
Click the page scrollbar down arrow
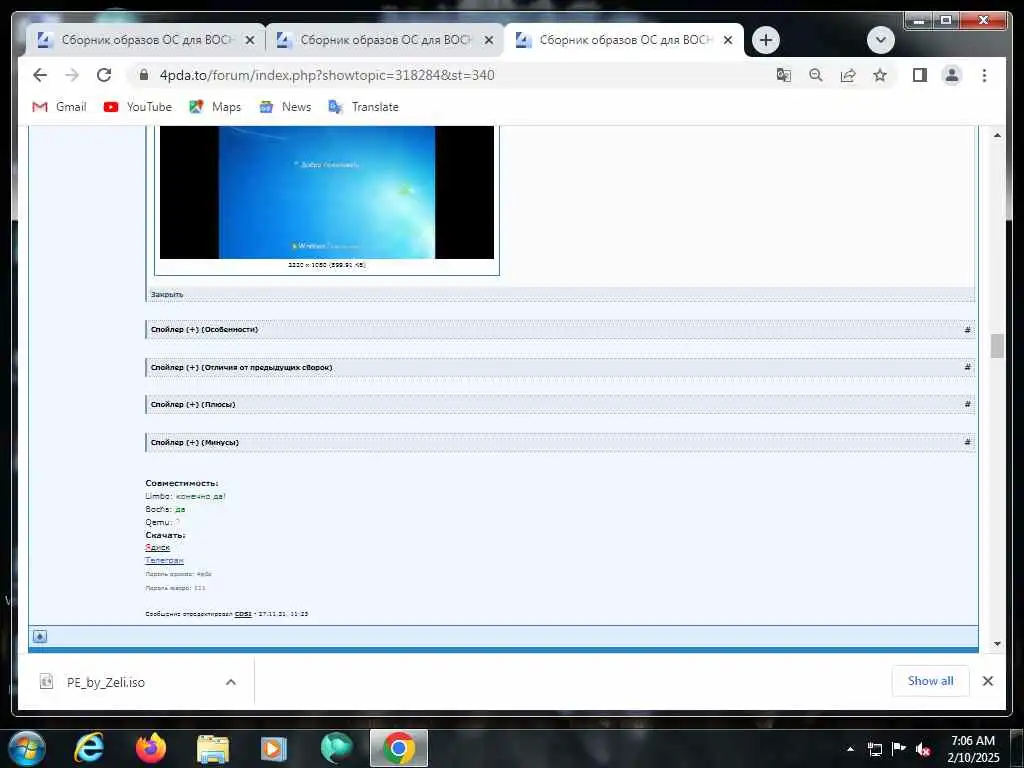click(x=997, y=643)
